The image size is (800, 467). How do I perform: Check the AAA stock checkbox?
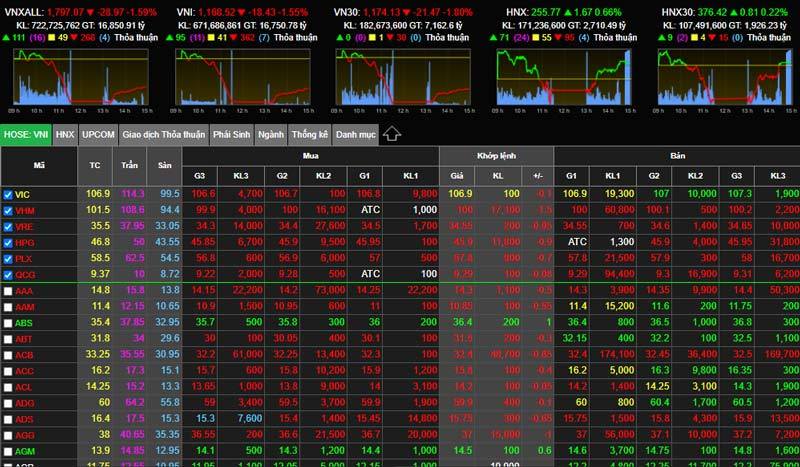click(x=8, y=290)
